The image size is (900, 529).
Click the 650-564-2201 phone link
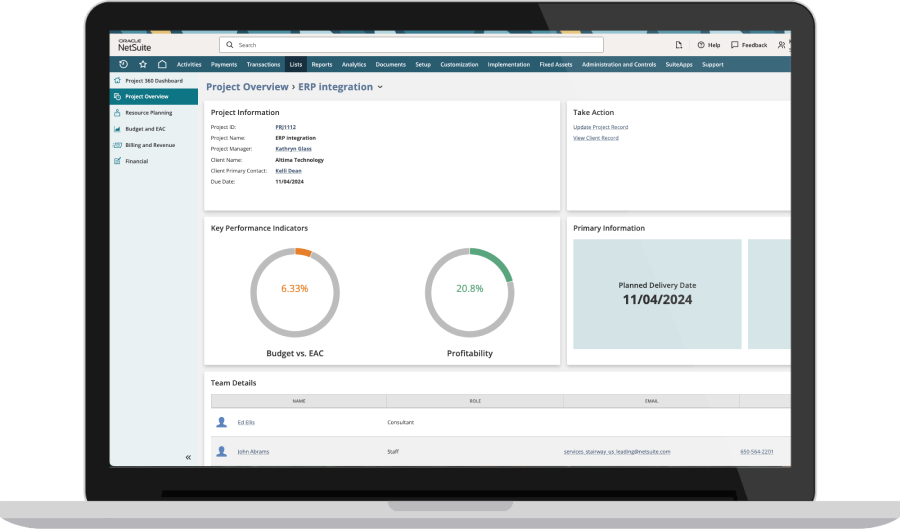(x=757, y=452)
